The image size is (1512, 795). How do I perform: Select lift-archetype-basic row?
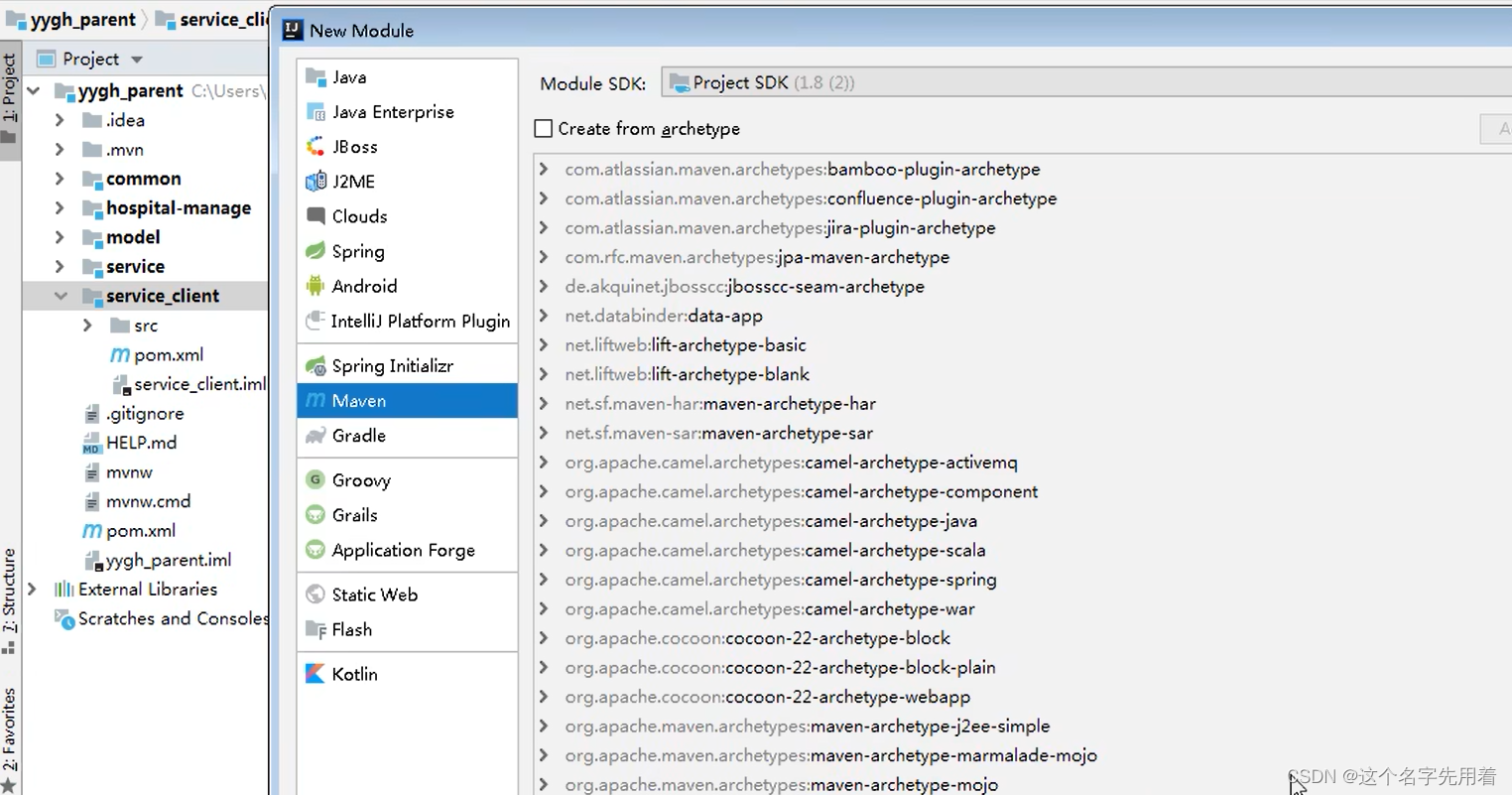coord(686,345)
